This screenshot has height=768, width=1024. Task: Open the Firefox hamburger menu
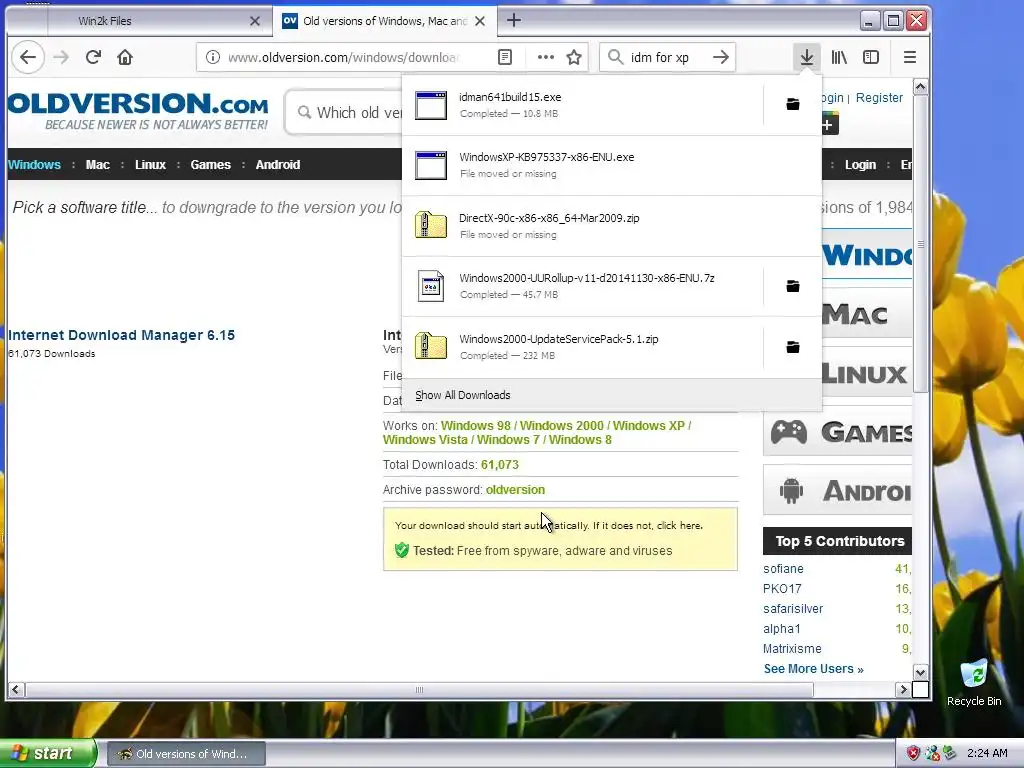pos(910,57)
